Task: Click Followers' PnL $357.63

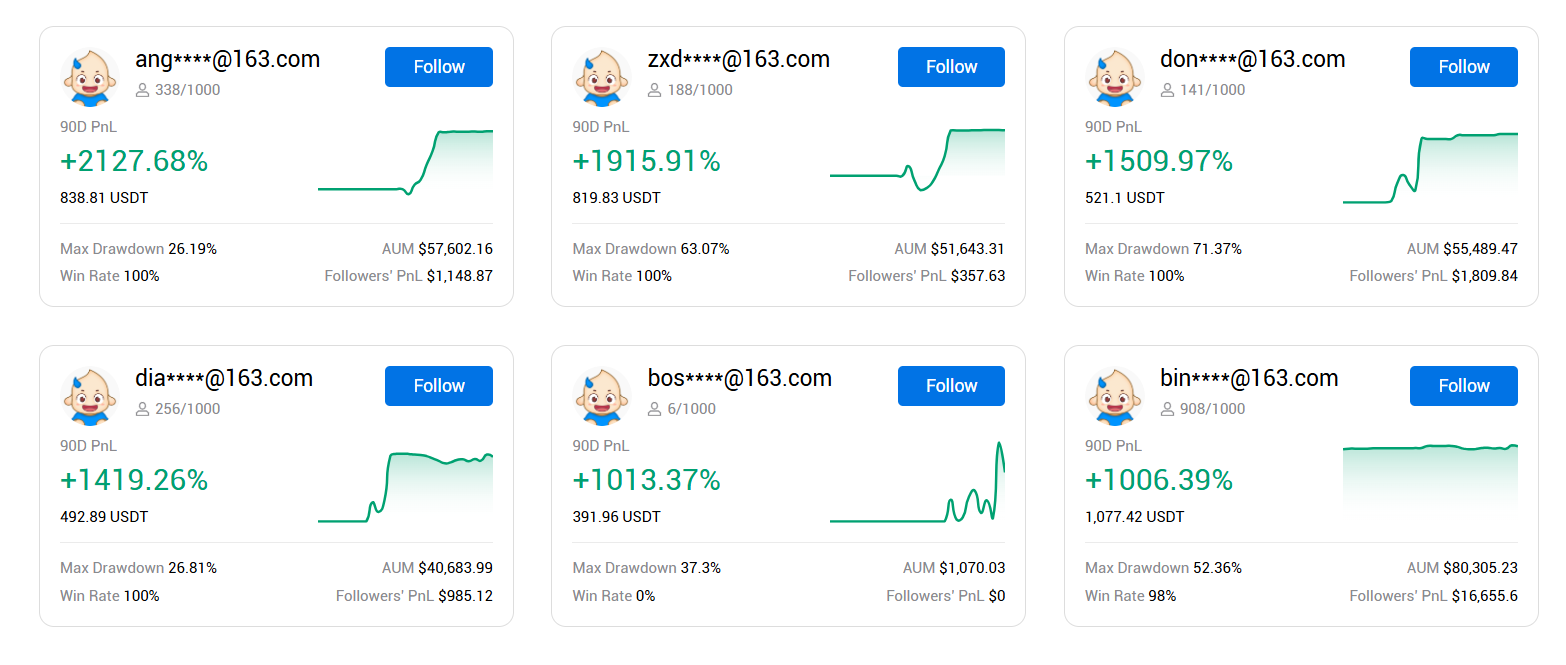Action: click(978, 276)
